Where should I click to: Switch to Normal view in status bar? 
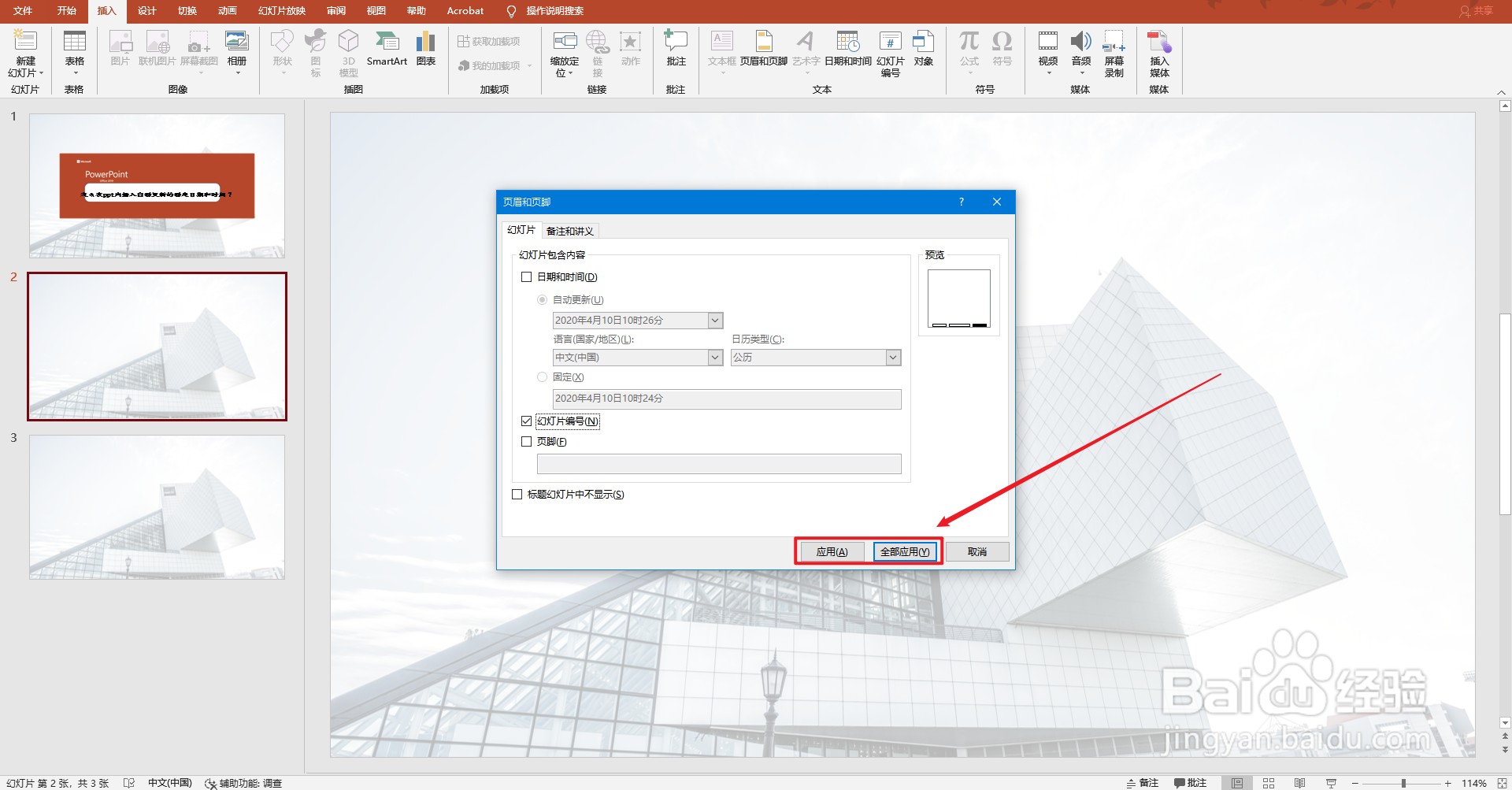click(1237, 783)
